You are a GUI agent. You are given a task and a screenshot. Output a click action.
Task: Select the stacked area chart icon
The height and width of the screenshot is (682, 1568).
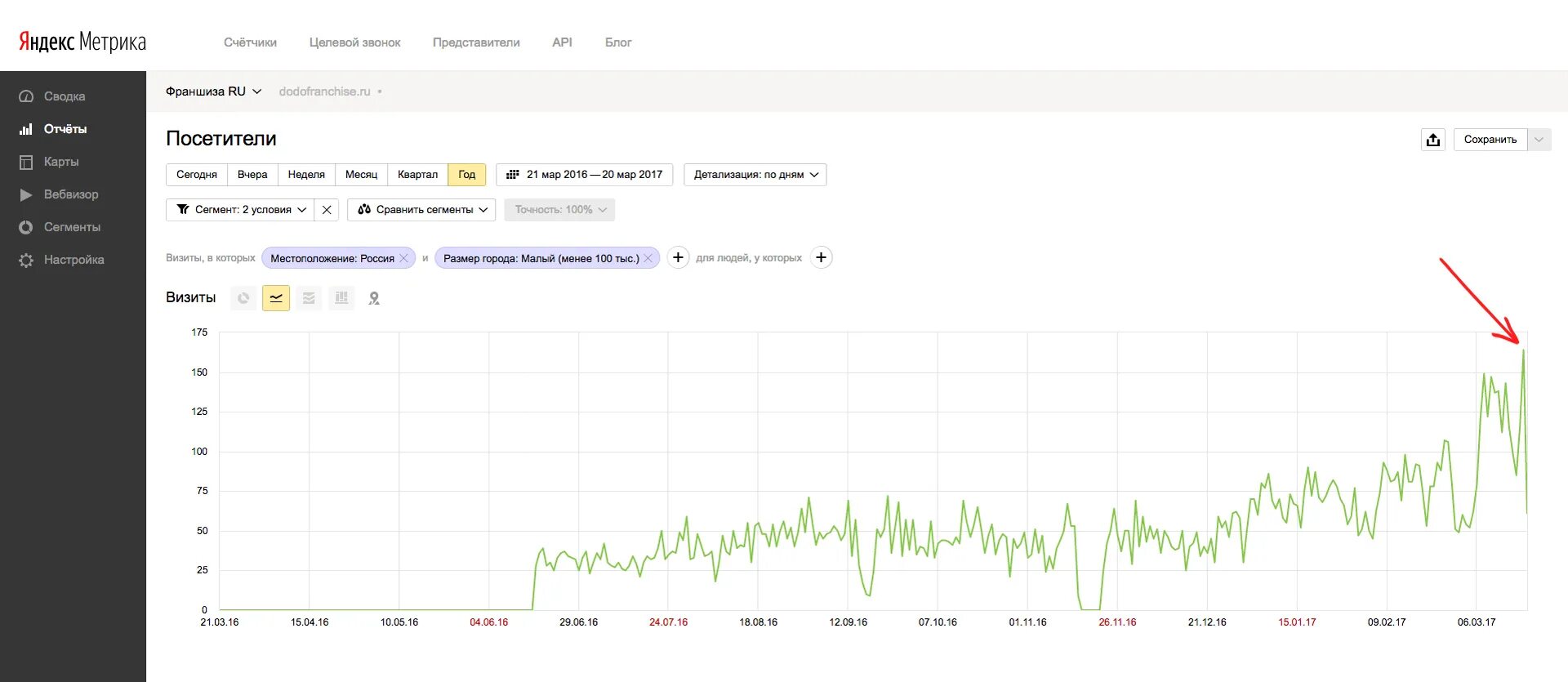click(x=309, y=298)
